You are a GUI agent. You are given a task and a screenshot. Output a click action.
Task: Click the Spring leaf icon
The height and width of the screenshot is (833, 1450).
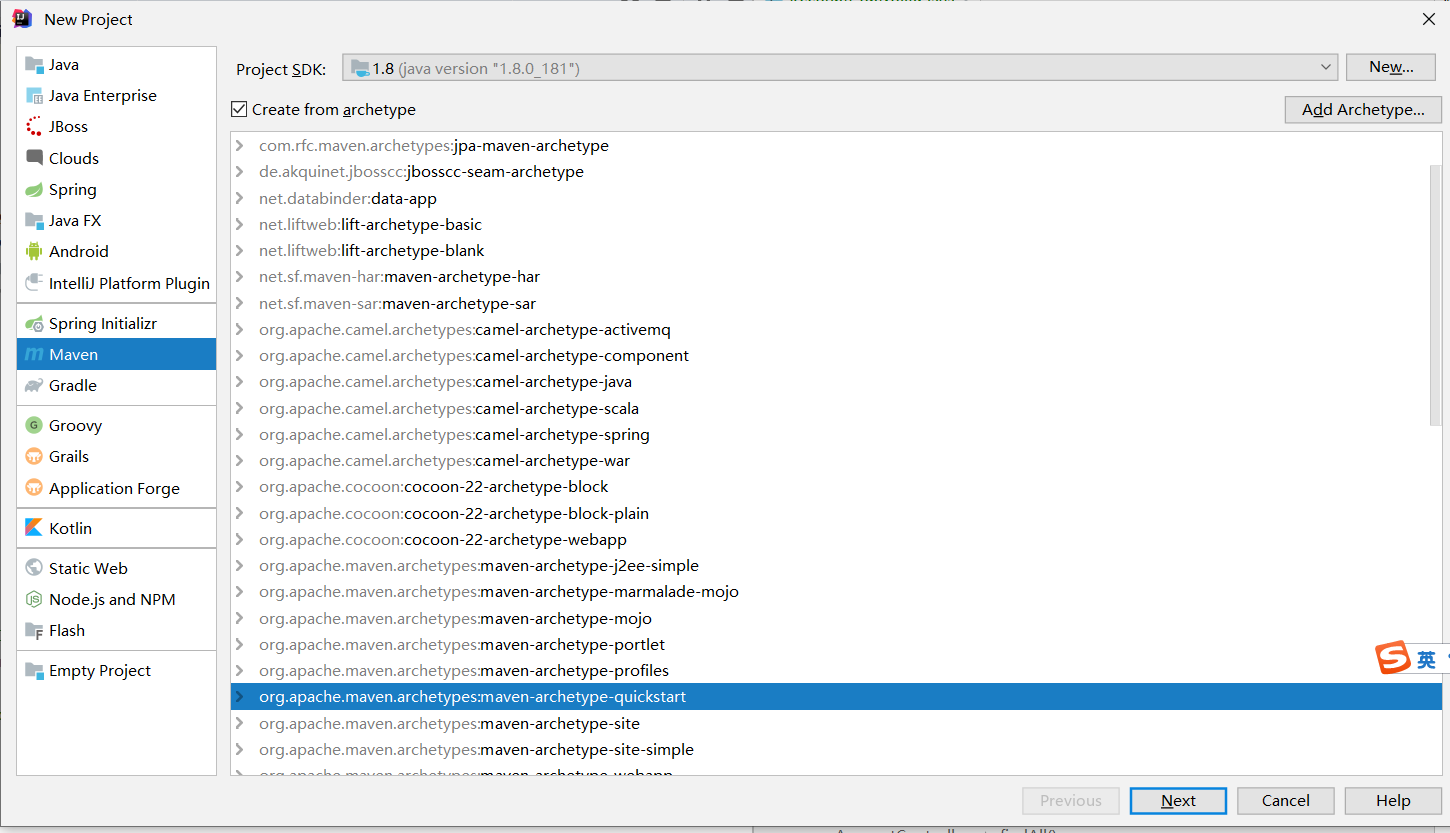34,190
